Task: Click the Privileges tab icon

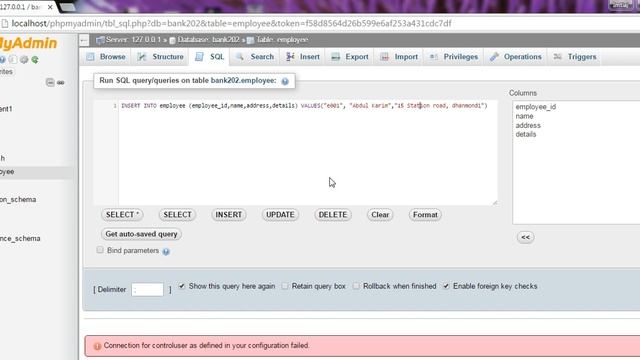Action: point(433,57)
